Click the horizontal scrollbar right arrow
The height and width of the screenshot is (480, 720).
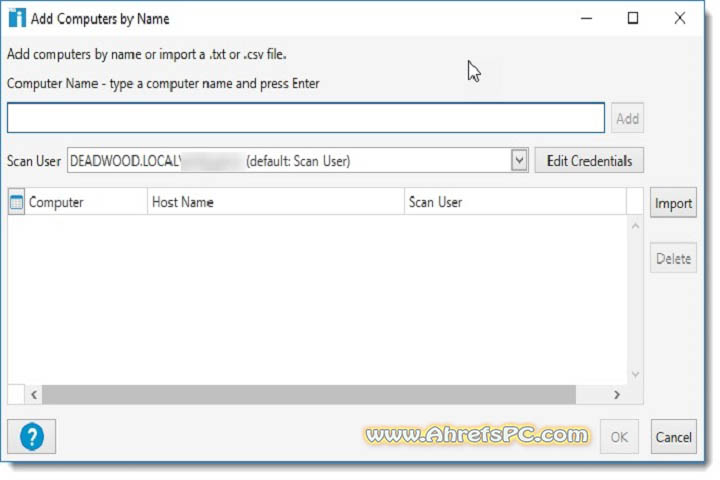point(617,395)
